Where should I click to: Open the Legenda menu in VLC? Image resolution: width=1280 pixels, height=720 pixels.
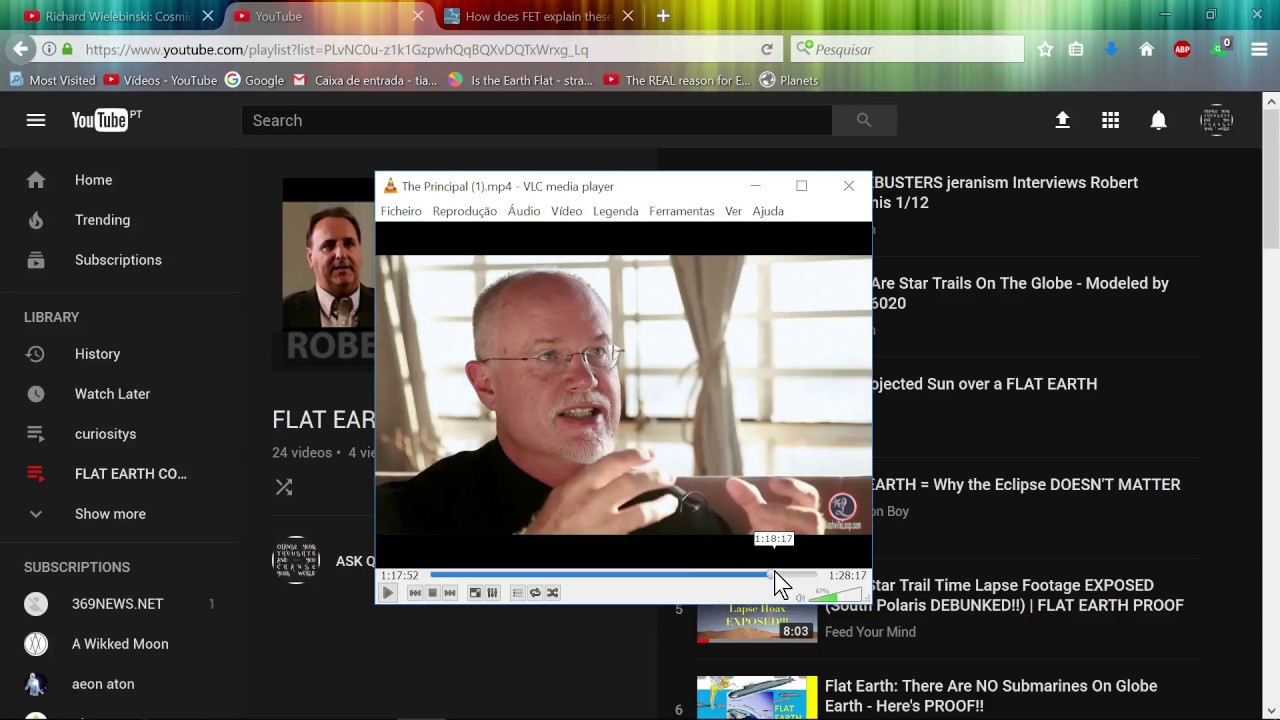click(x=615, y=211)
